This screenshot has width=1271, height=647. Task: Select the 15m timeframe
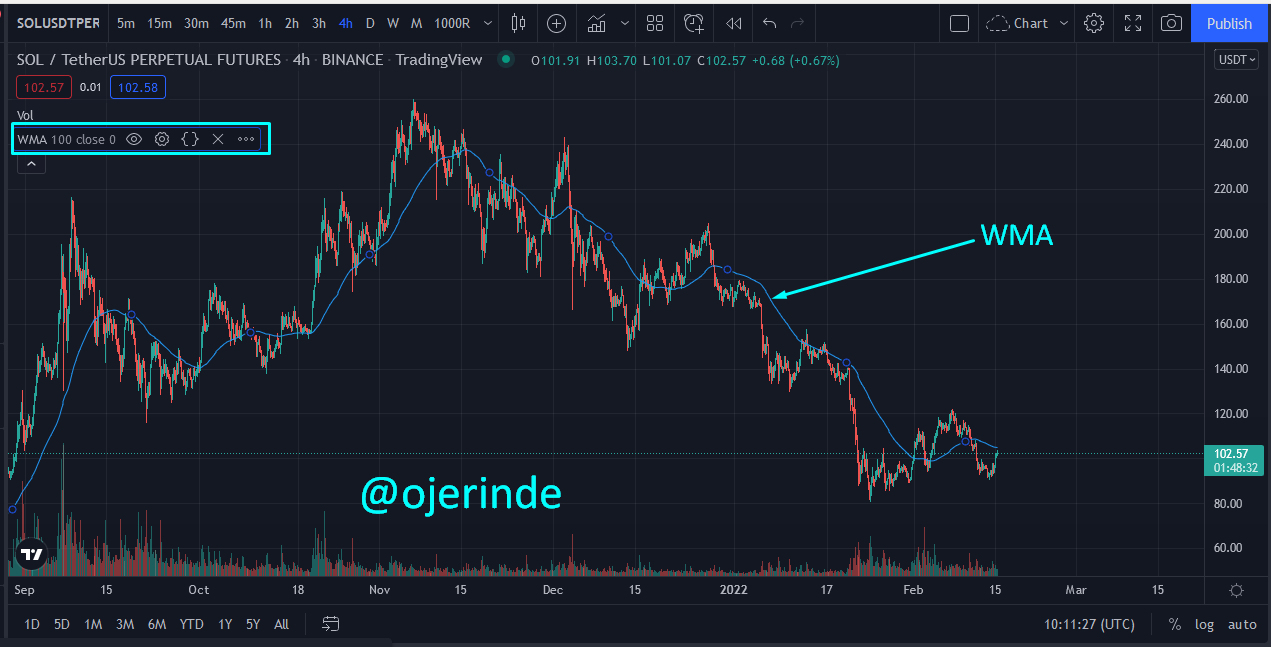click(x=160, y=23)
